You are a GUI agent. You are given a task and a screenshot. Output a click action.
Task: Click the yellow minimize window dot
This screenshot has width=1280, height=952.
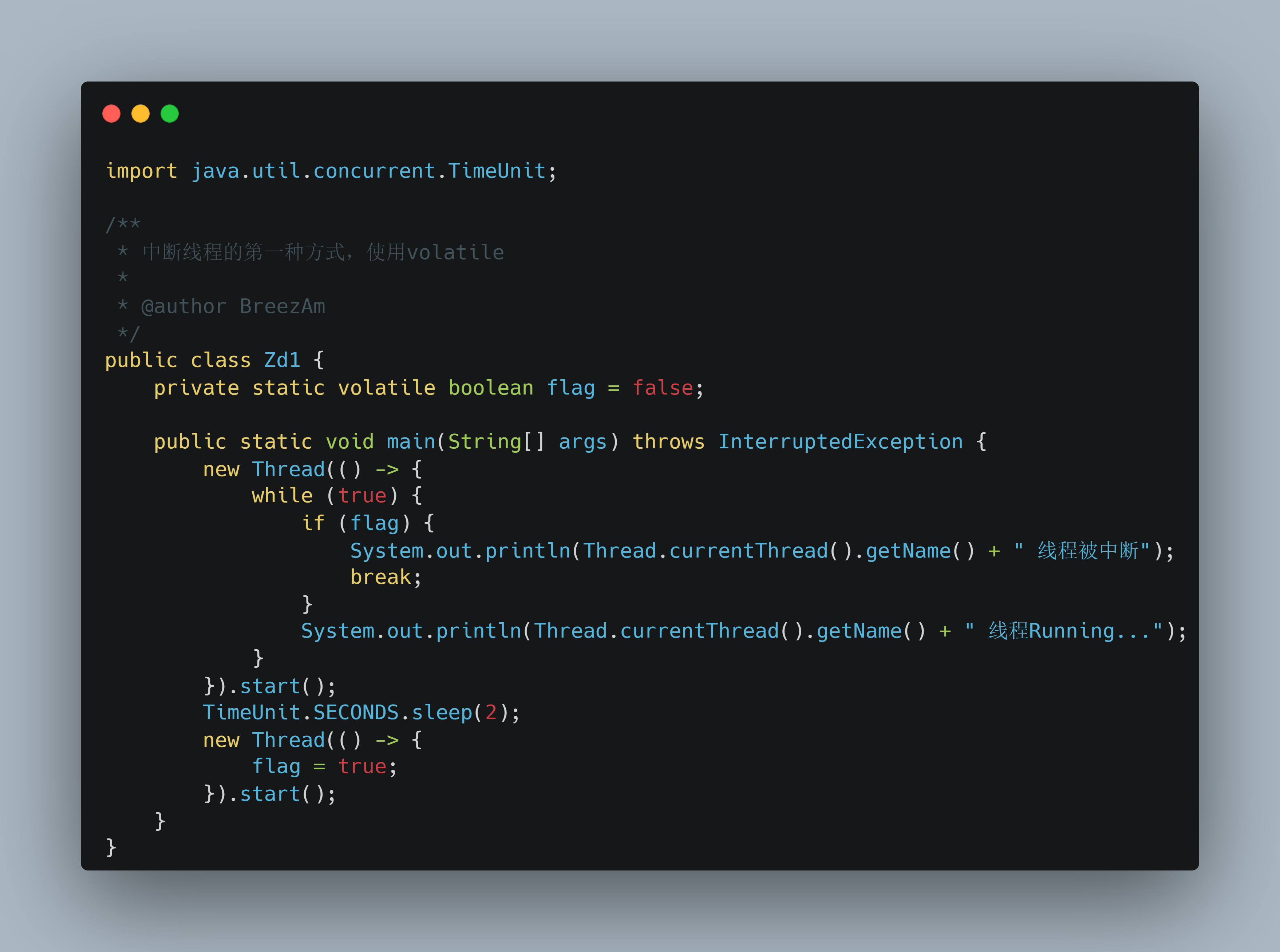click(x=141, y=114)
